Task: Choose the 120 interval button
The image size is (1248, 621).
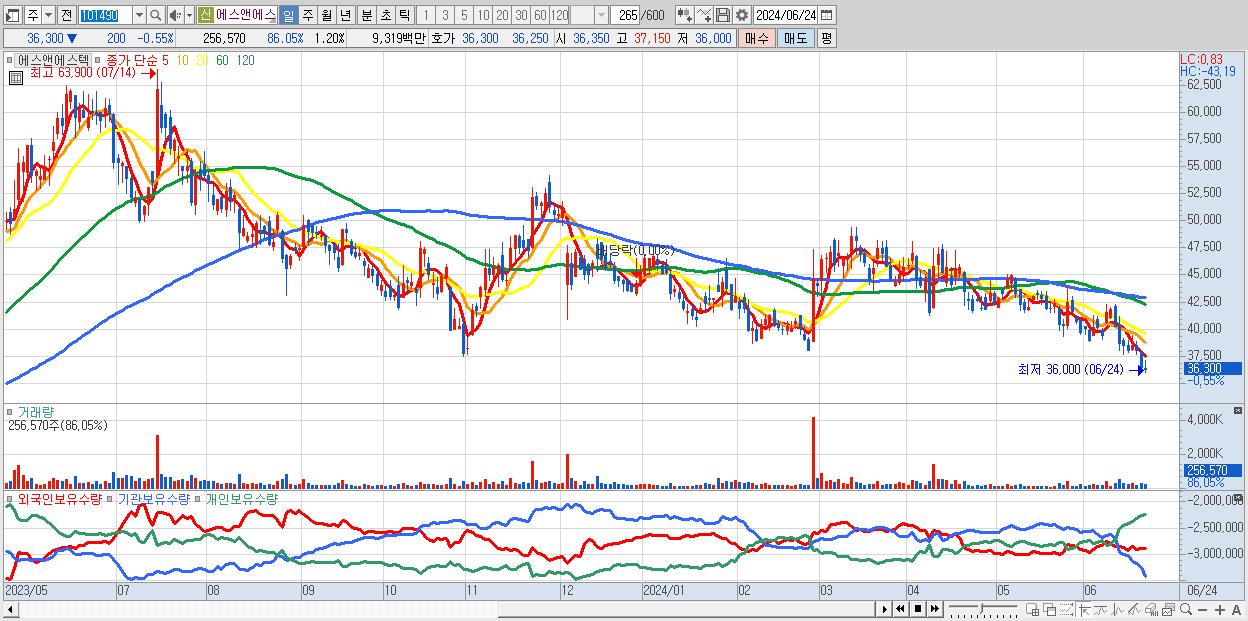Action: pyautogui.click(x=560, y=16)
